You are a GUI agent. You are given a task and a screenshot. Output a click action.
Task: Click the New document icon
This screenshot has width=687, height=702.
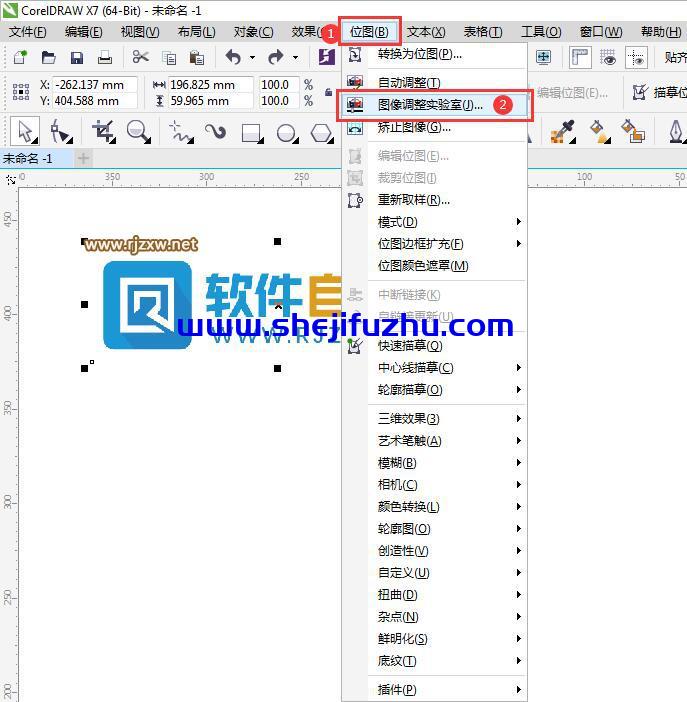coord(20,57)
